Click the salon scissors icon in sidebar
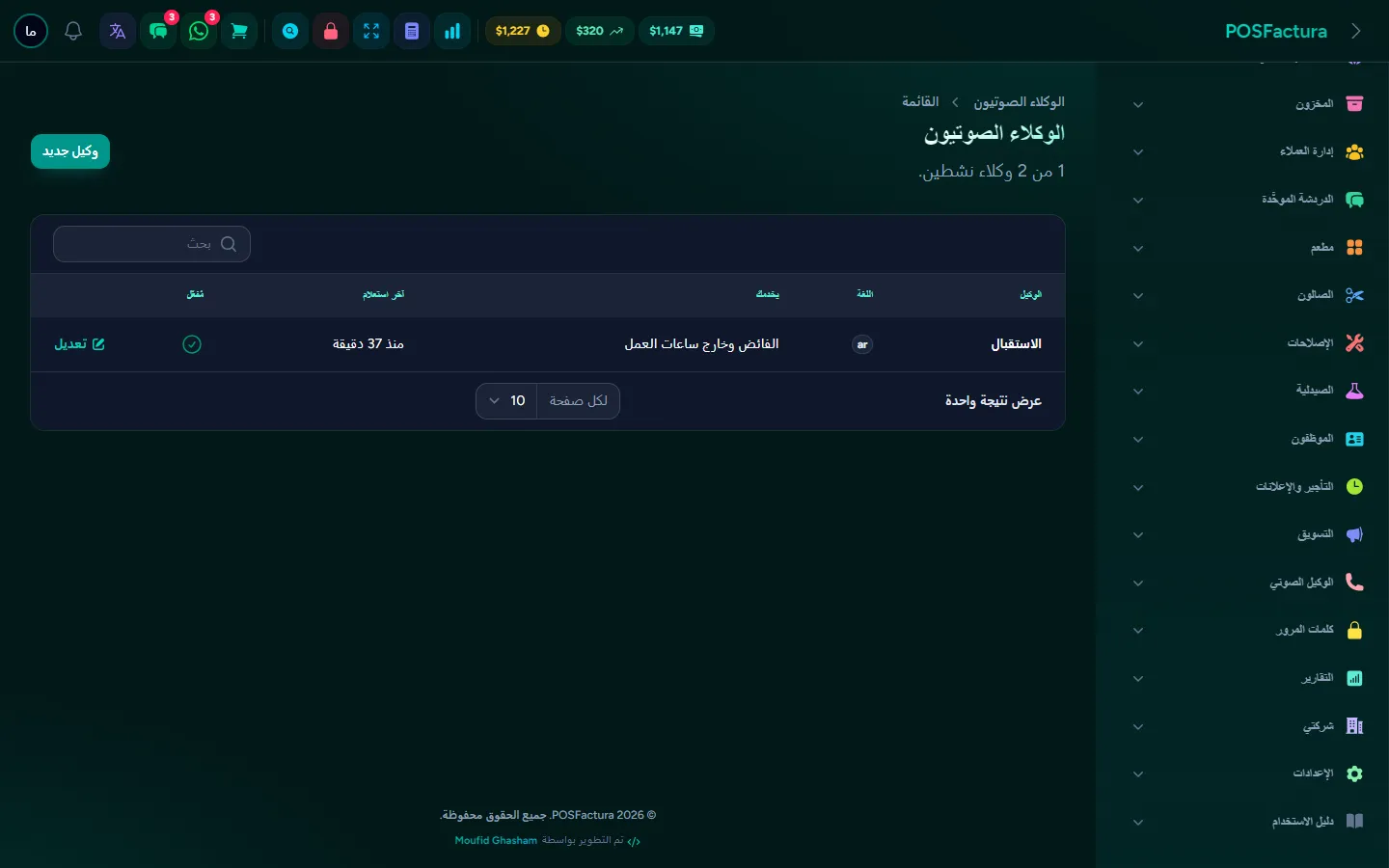Screen dimensions: 1389x868 pos(1354,295)
